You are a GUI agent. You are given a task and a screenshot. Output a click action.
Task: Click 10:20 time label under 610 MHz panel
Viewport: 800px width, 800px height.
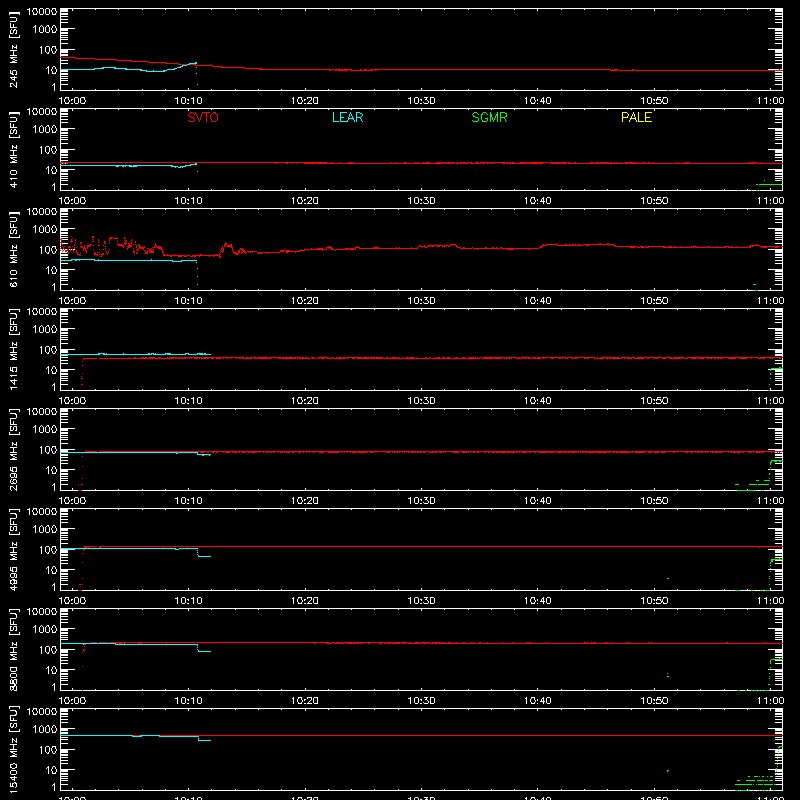[305, 301]
